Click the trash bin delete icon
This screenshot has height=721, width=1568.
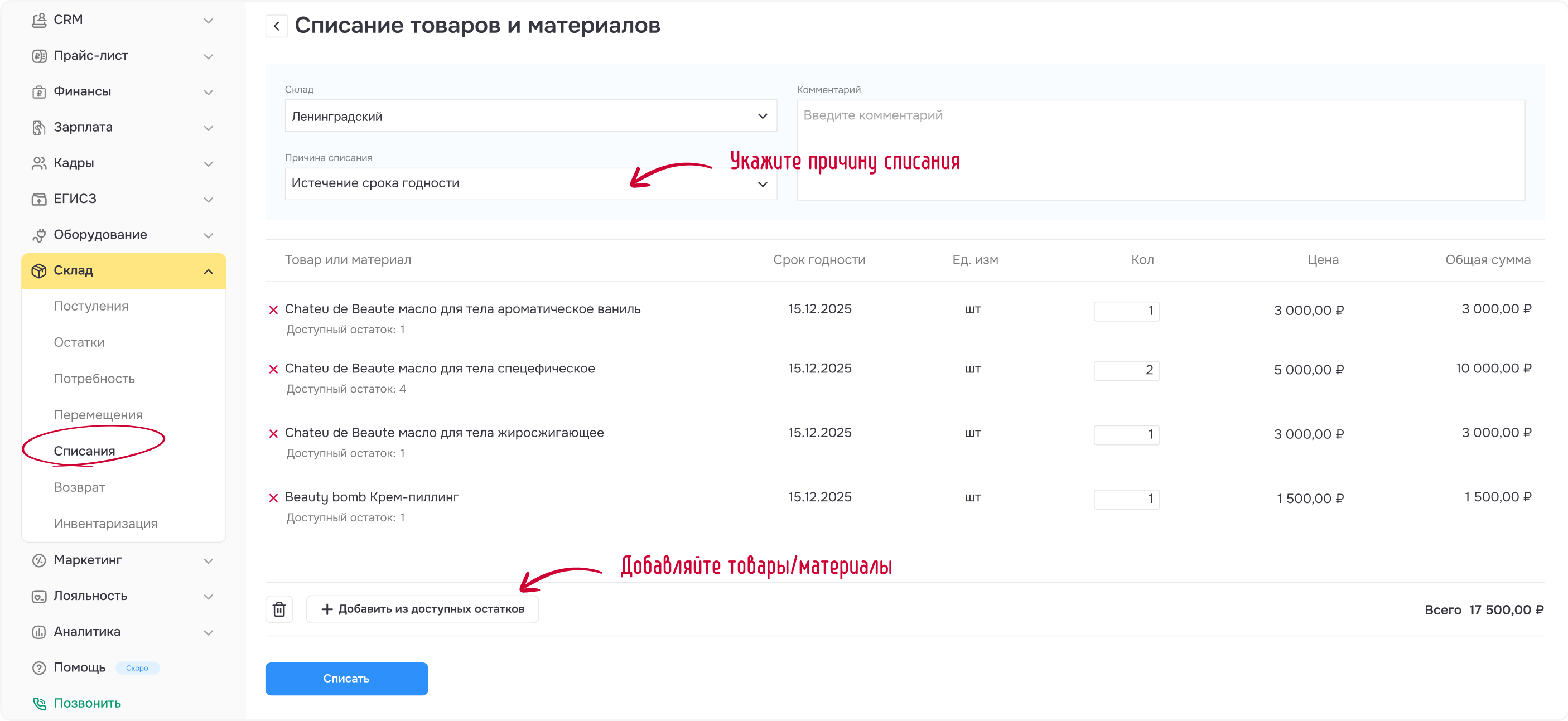point(279,609)
